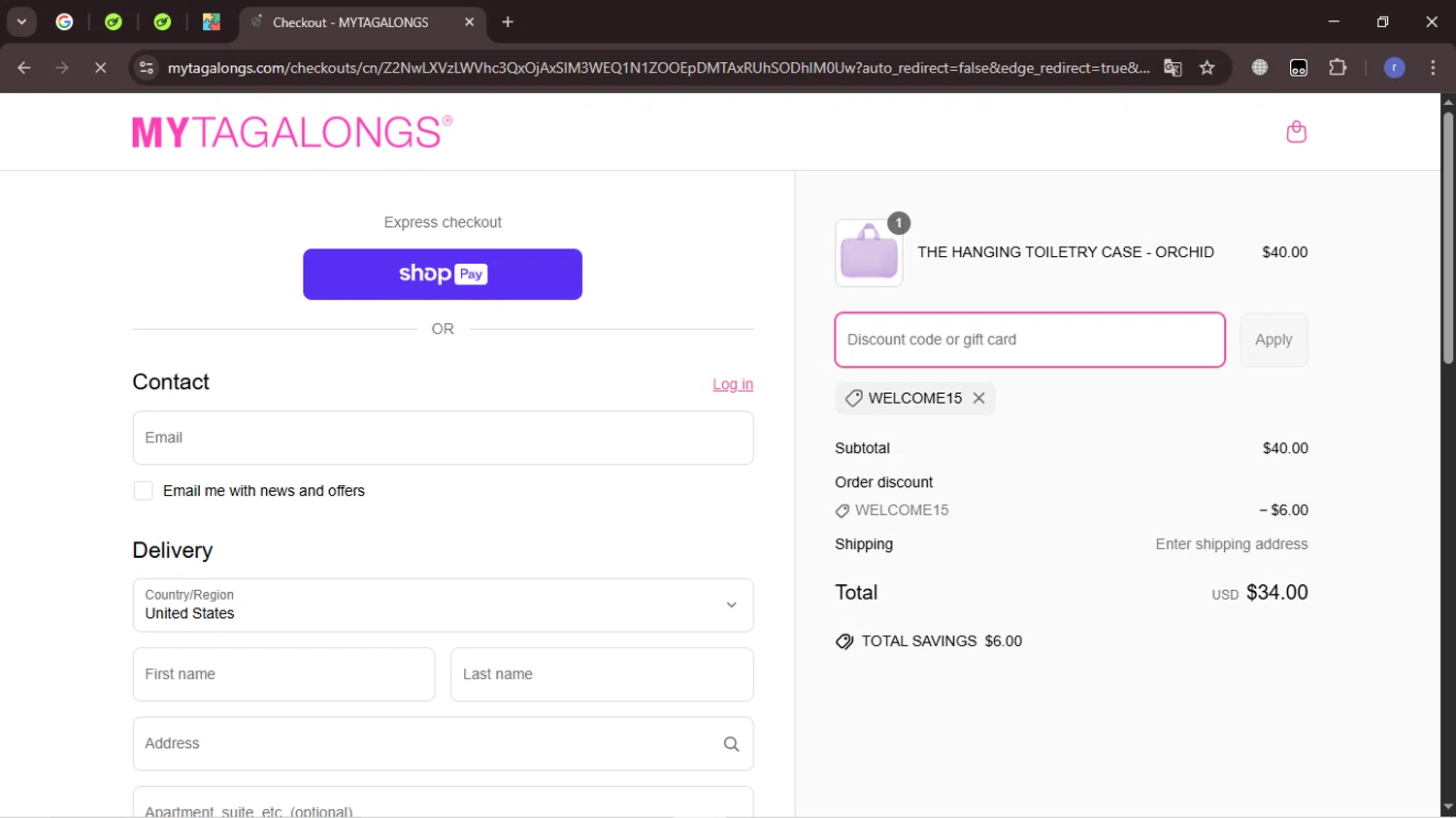The width and height of the screenshot is (1456, 818).
Task: Click the Apartment, suite, etc. field
Action: (x=443, y=802)
